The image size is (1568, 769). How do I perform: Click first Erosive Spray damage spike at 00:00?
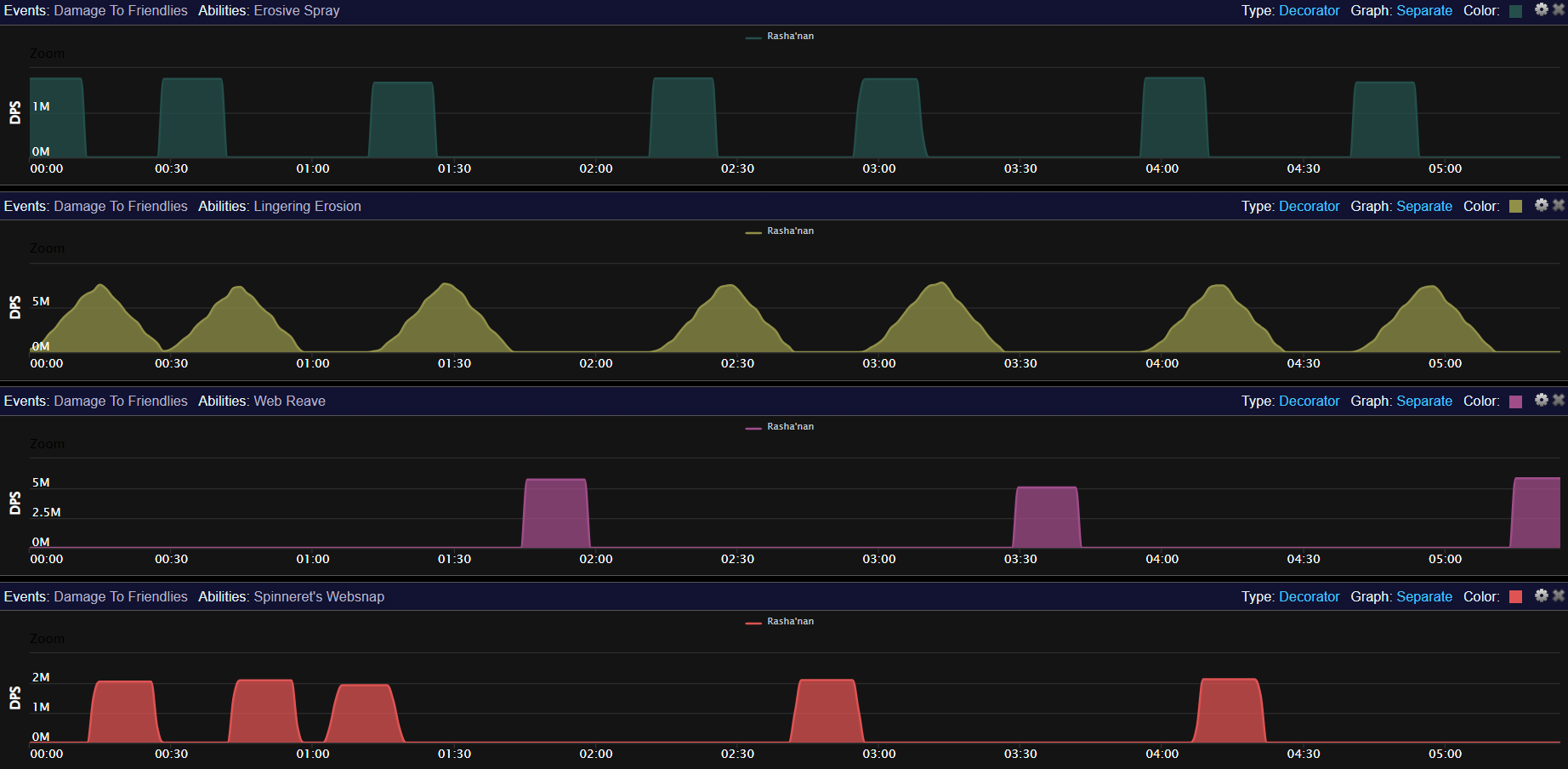(x=58, y=117)
